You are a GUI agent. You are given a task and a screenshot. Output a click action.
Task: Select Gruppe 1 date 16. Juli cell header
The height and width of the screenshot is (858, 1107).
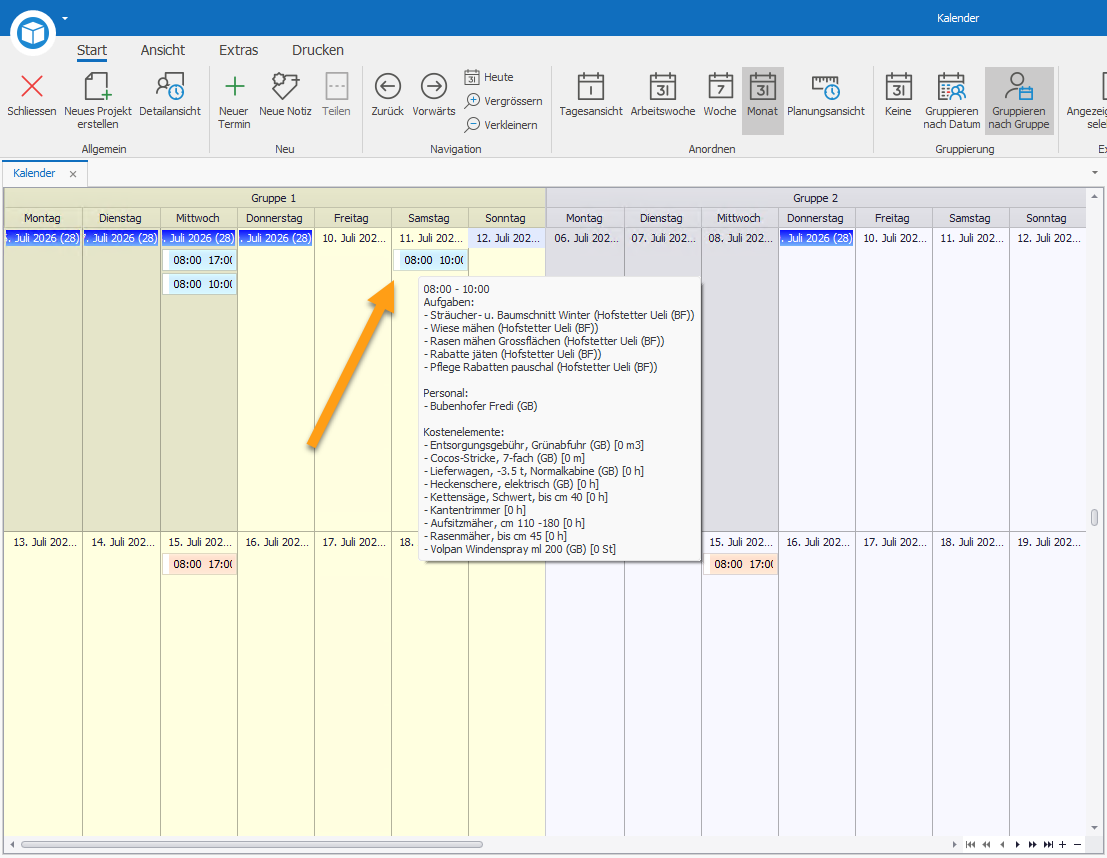coord(276,542)
